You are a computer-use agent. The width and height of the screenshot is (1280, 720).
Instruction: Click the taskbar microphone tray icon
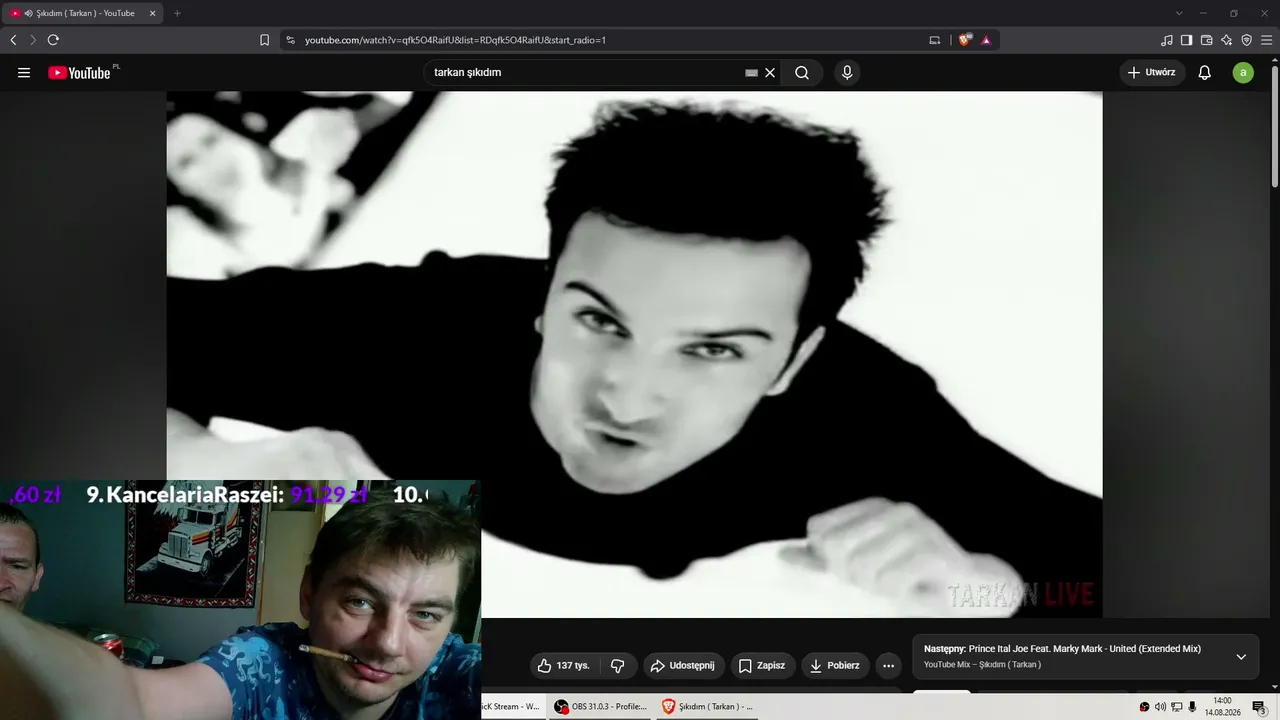point(1192,707)
